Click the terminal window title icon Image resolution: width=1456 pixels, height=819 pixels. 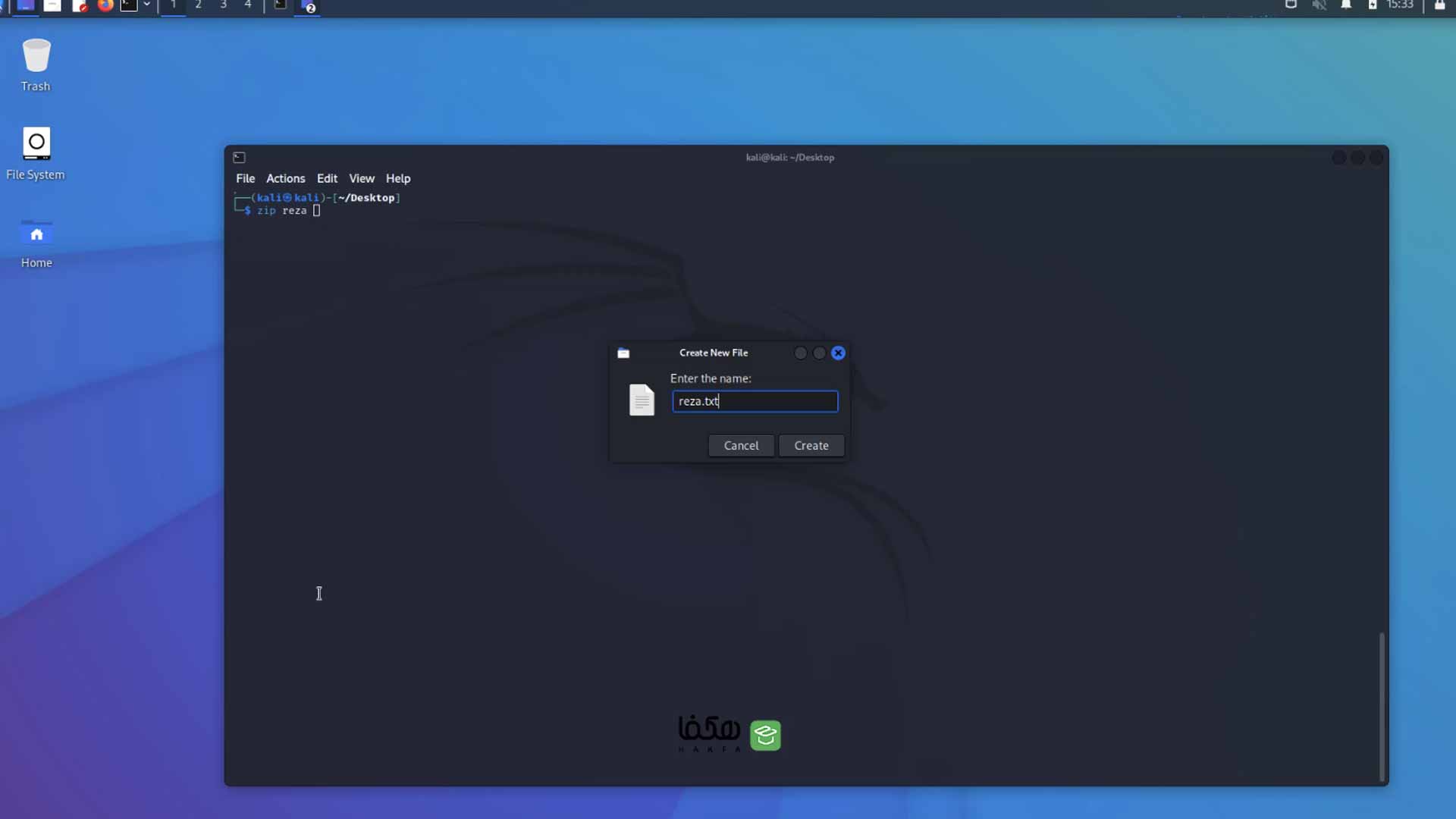[239, 157]
